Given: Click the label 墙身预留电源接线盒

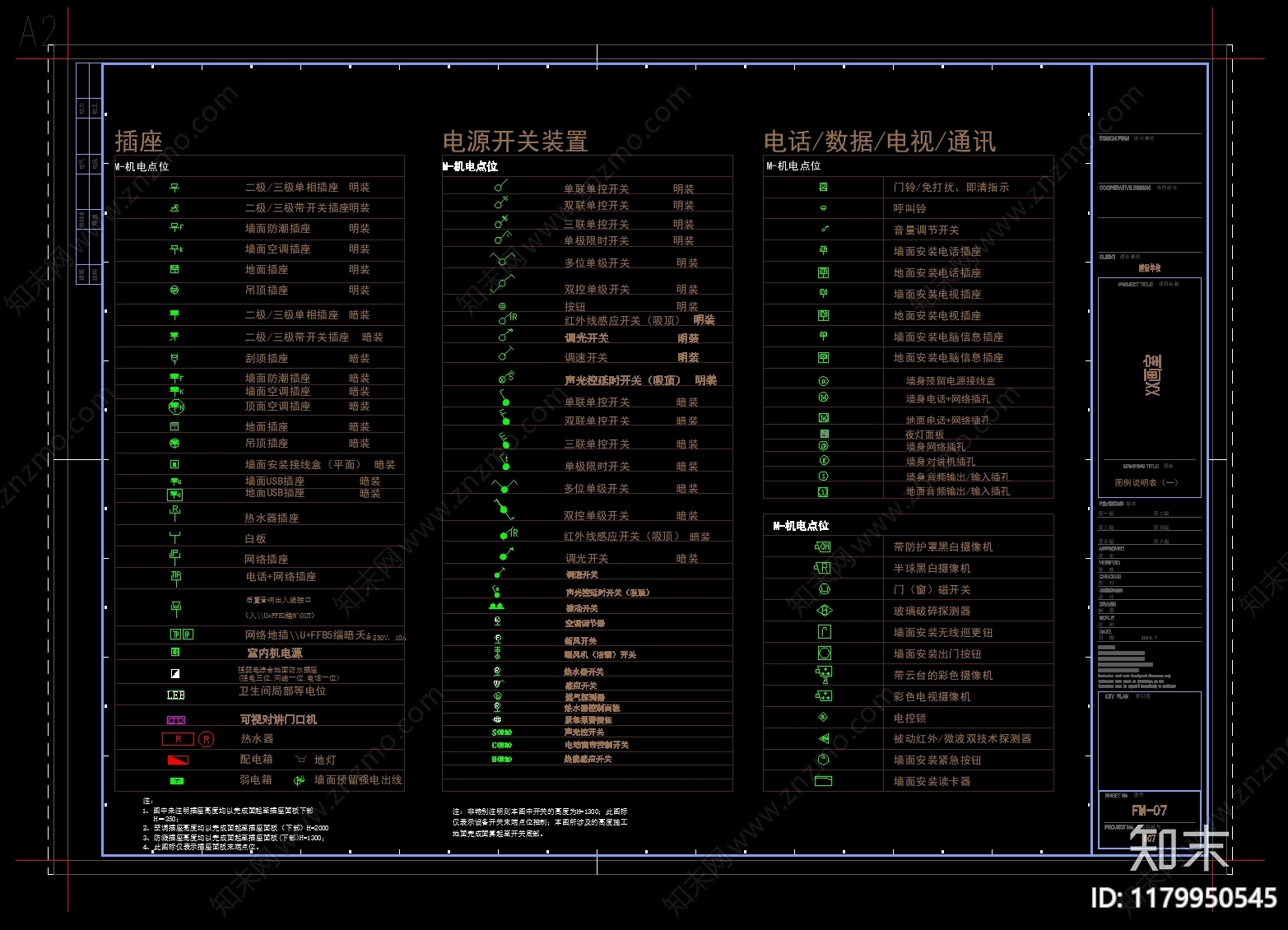Looking at the screenshot, I should pos(951,381).
